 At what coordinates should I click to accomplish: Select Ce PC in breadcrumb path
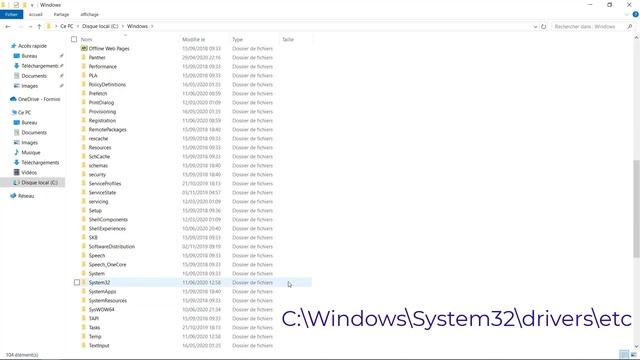(x=67, y=26)
